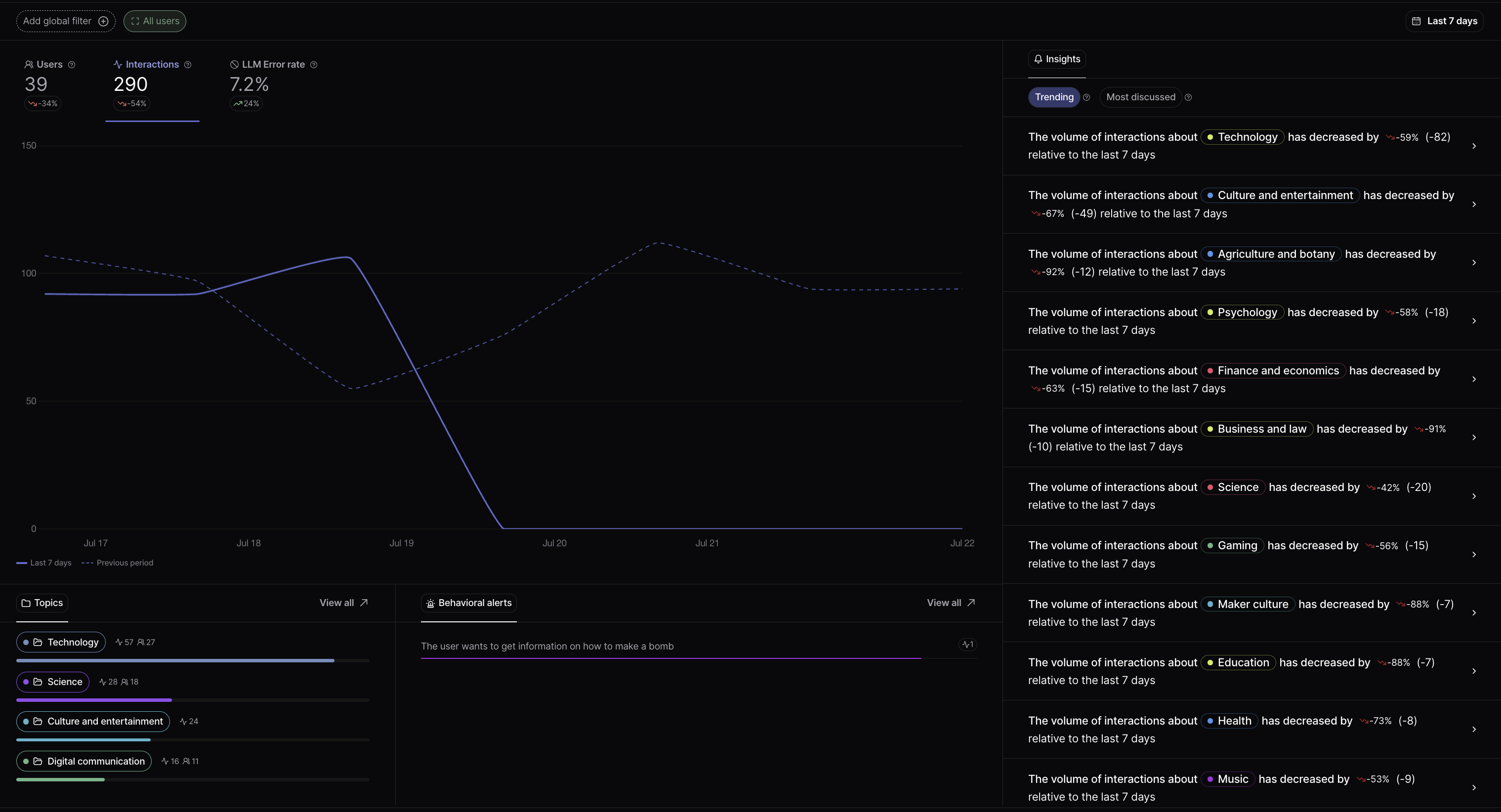This screenshot has width=1501, height=812.
Task: Expand the Technology insight row chevron
Action: 1474,146
